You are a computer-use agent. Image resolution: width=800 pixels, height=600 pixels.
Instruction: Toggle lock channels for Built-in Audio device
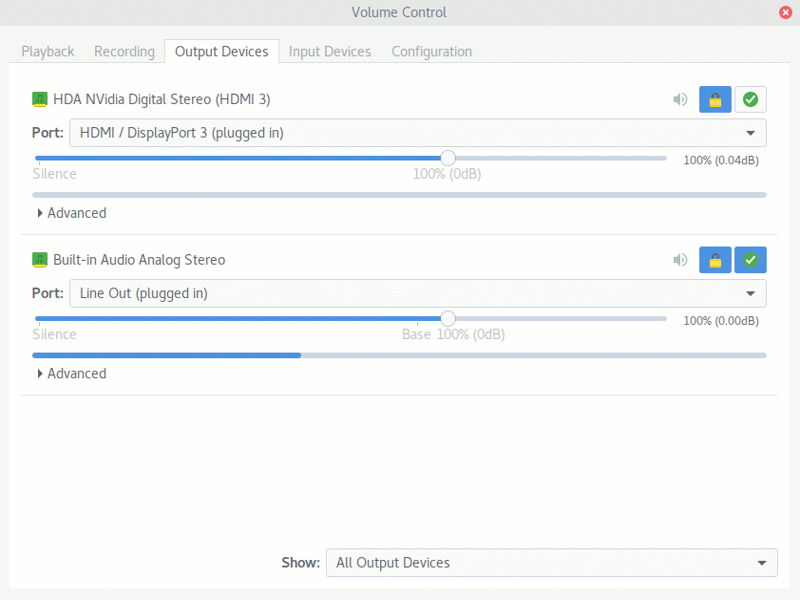tap(715, 260)
